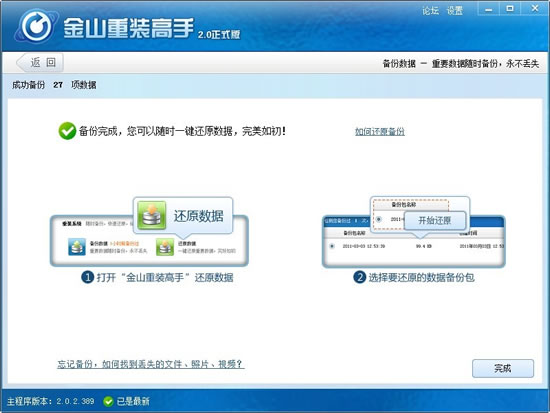This screenshot has height=413, width=550.
Task: Click the 开始还原 button in the illustration
Action: click(x=435, y=220)
